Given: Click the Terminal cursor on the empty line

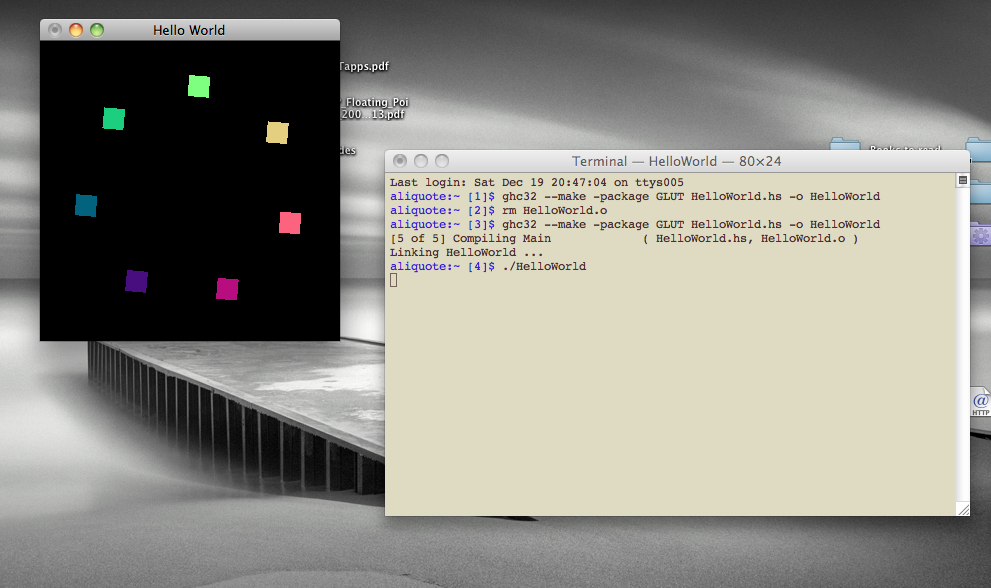Looking at the screenshot, I should 394,280.
